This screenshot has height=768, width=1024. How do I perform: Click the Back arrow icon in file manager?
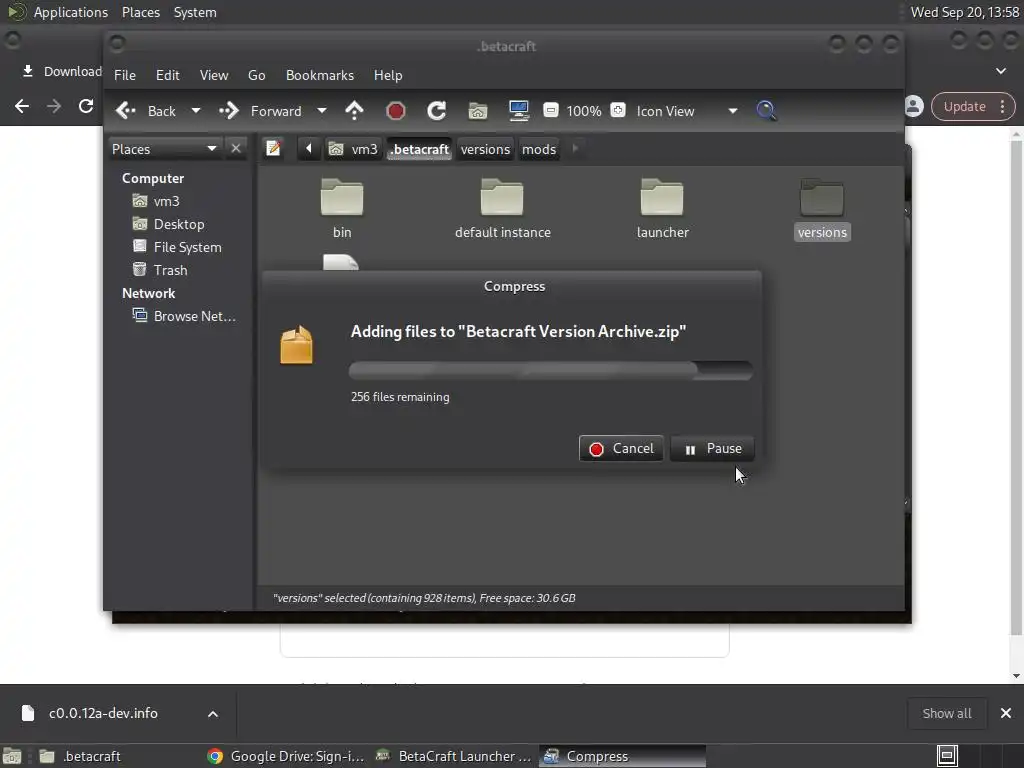[x=125, y=111]
